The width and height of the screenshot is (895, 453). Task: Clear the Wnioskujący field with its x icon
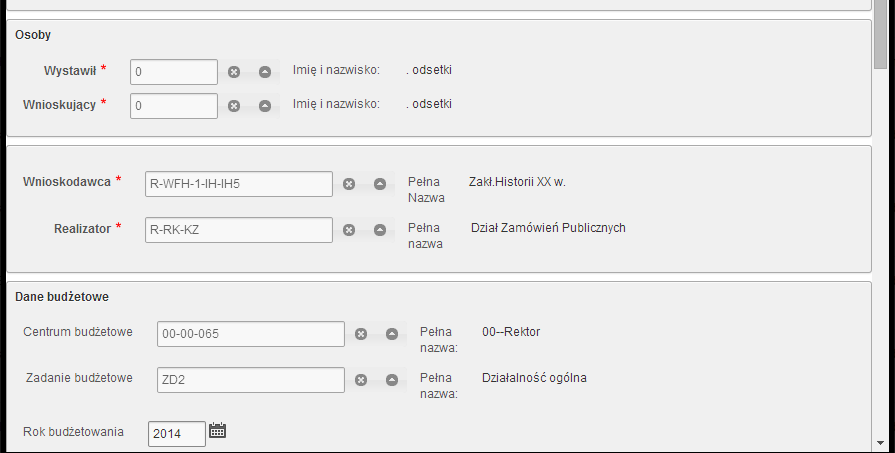click(x=234, y=106)
